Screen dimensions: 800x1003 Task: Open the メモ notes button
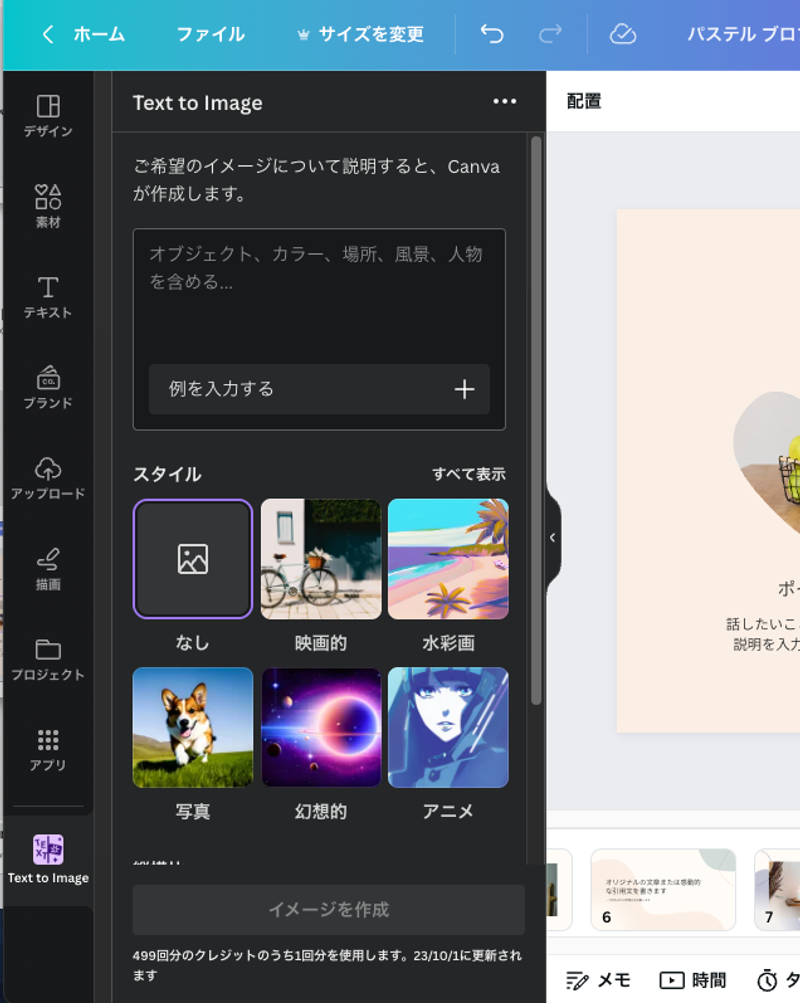[x=599, y=980]
